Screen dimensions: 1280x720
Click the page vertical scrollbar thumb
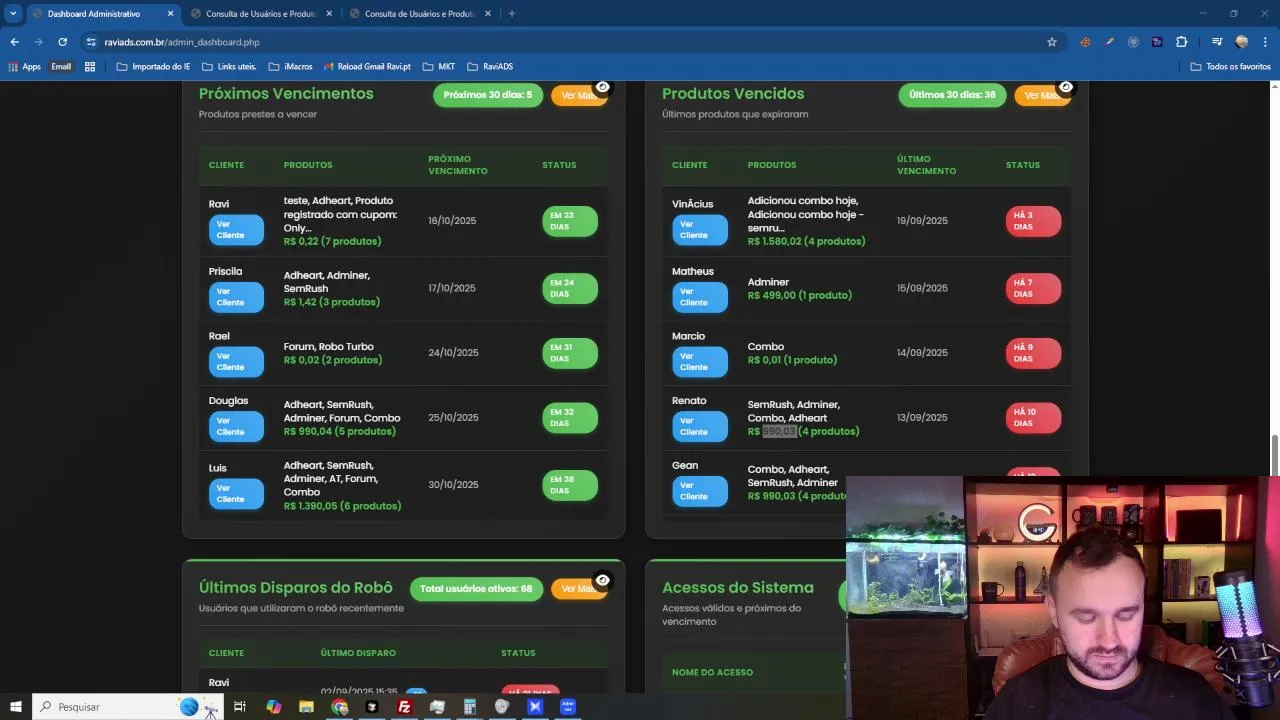coord(1274,456)
